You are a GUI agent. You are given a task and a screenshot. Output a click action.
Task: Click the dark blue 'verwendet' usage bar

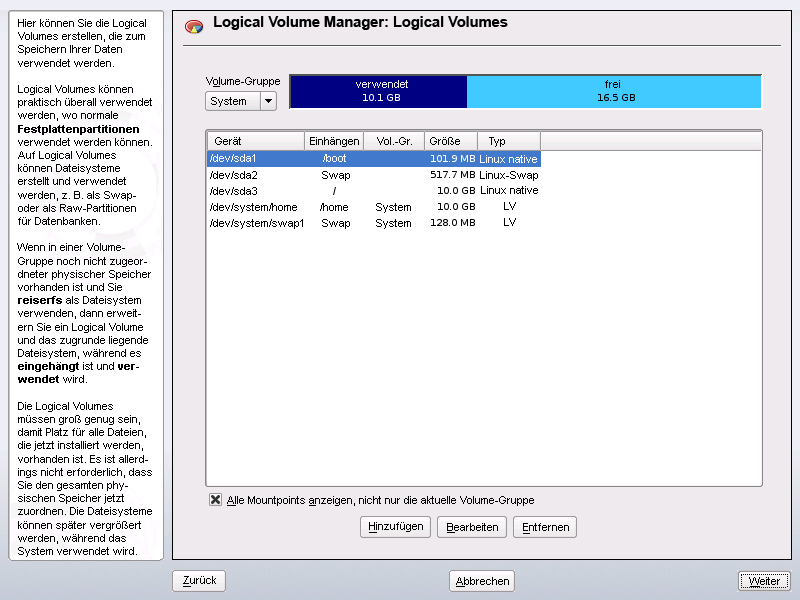[378, 91]
